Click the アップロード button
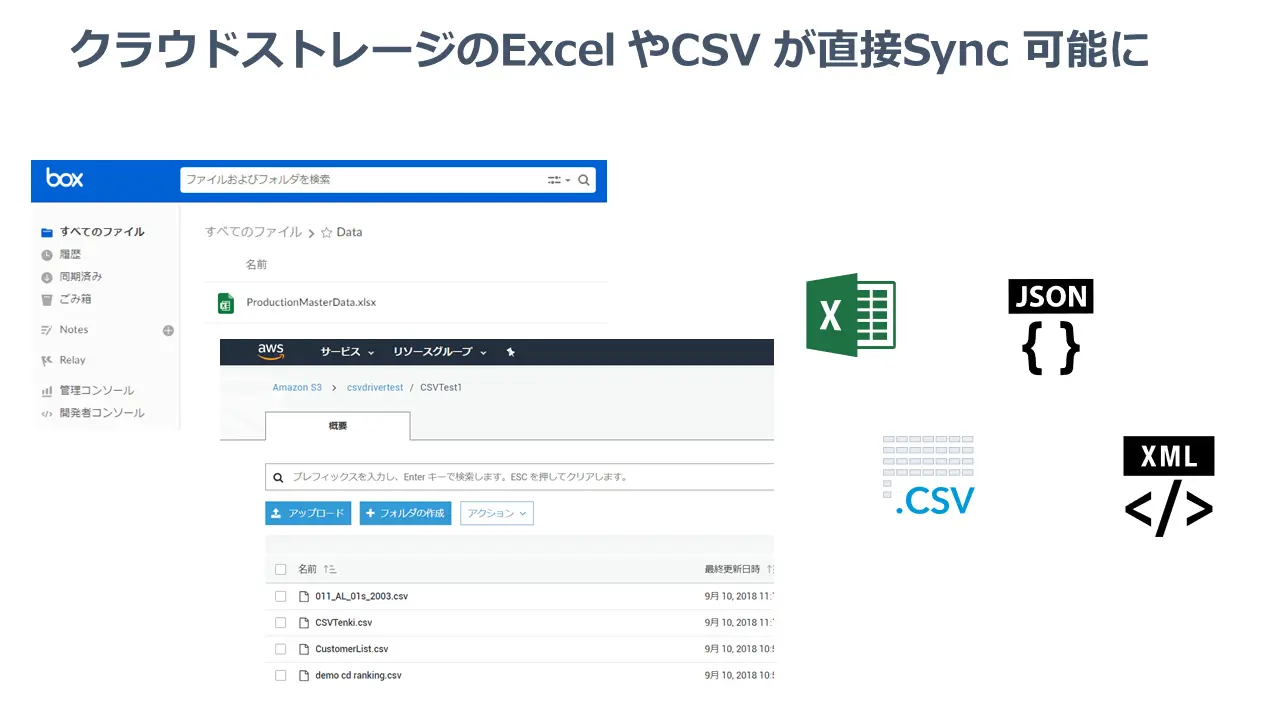This screenshot has height=720, width=1280. (308, 513)
